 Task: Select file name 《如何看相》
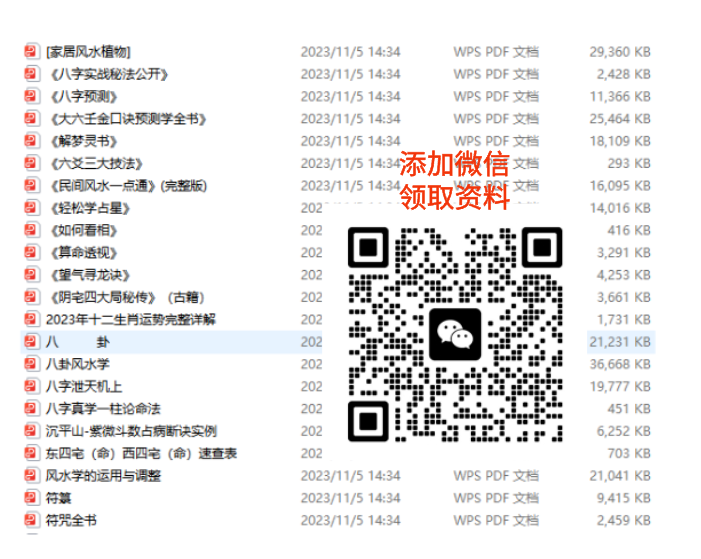(x=84, y=231)
